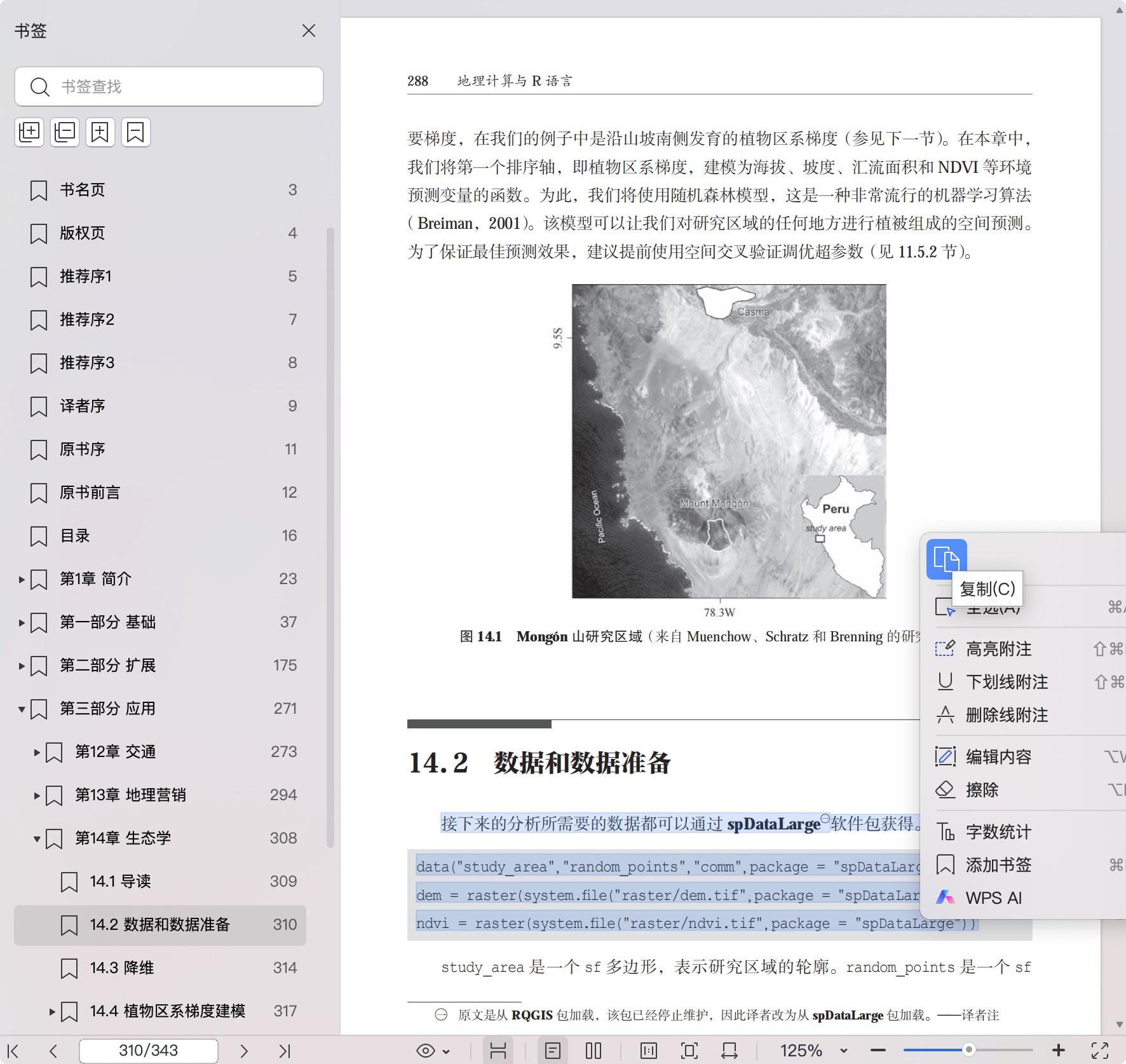
Task: Expand the 第1章 简介 bookmark entry
Action: (x=20, y=579)
